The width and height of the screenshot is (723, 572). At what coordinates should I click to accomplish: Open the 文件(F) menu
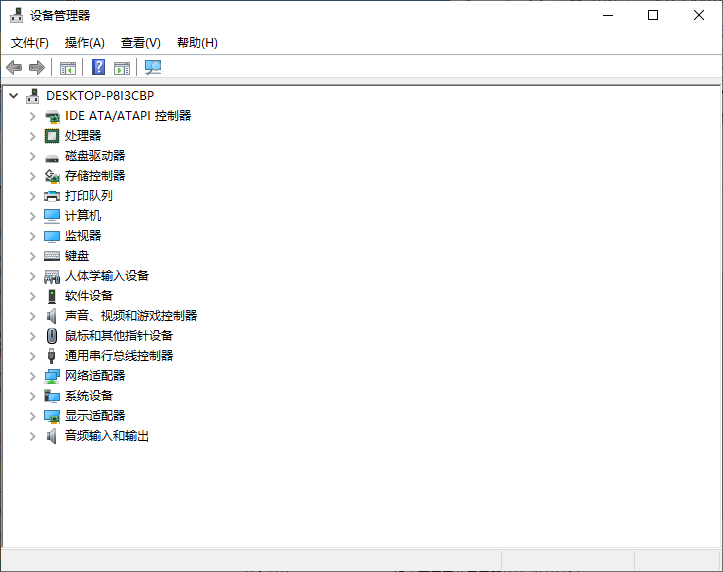(x=30, y=43)
